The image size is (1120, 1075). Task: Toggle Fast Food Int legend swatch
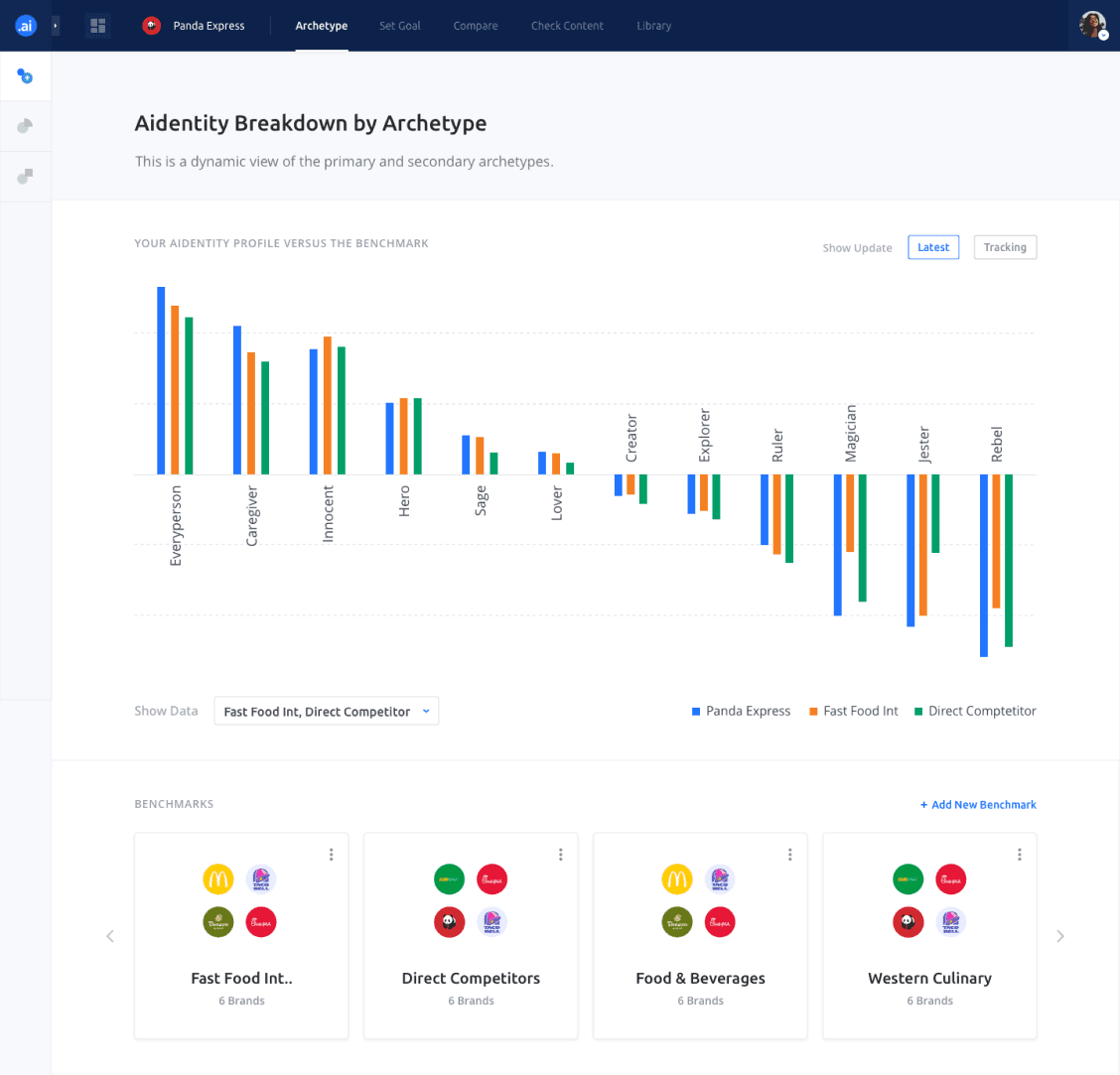[813, 712]
